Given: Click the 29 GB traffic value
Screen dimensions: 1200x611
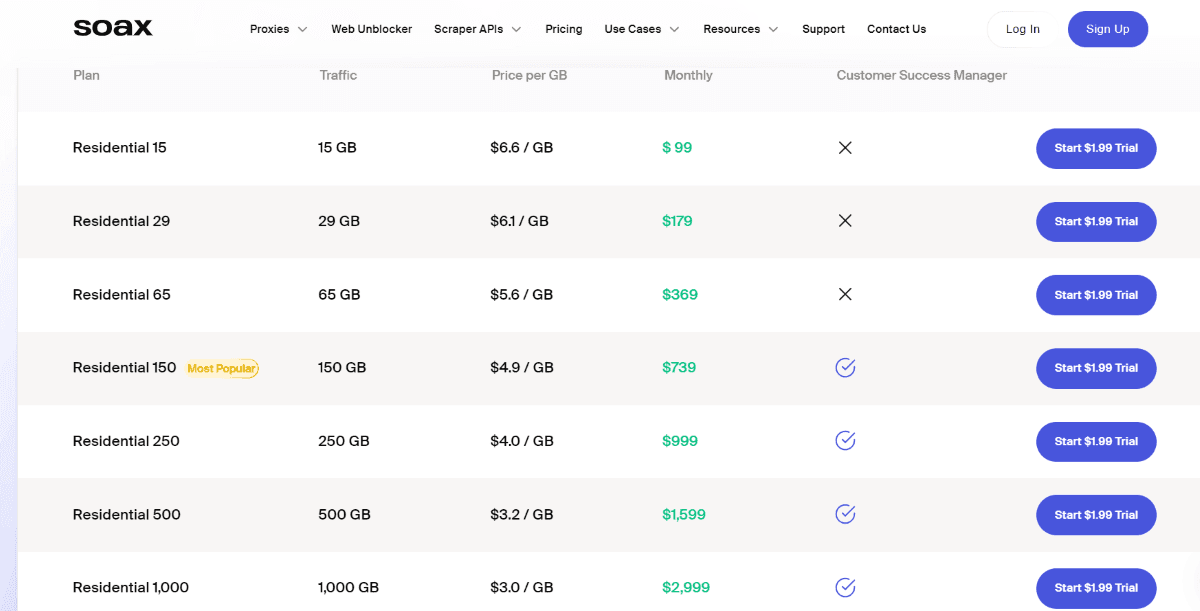Looking at the screenshot, I should [x=339, y=221].
